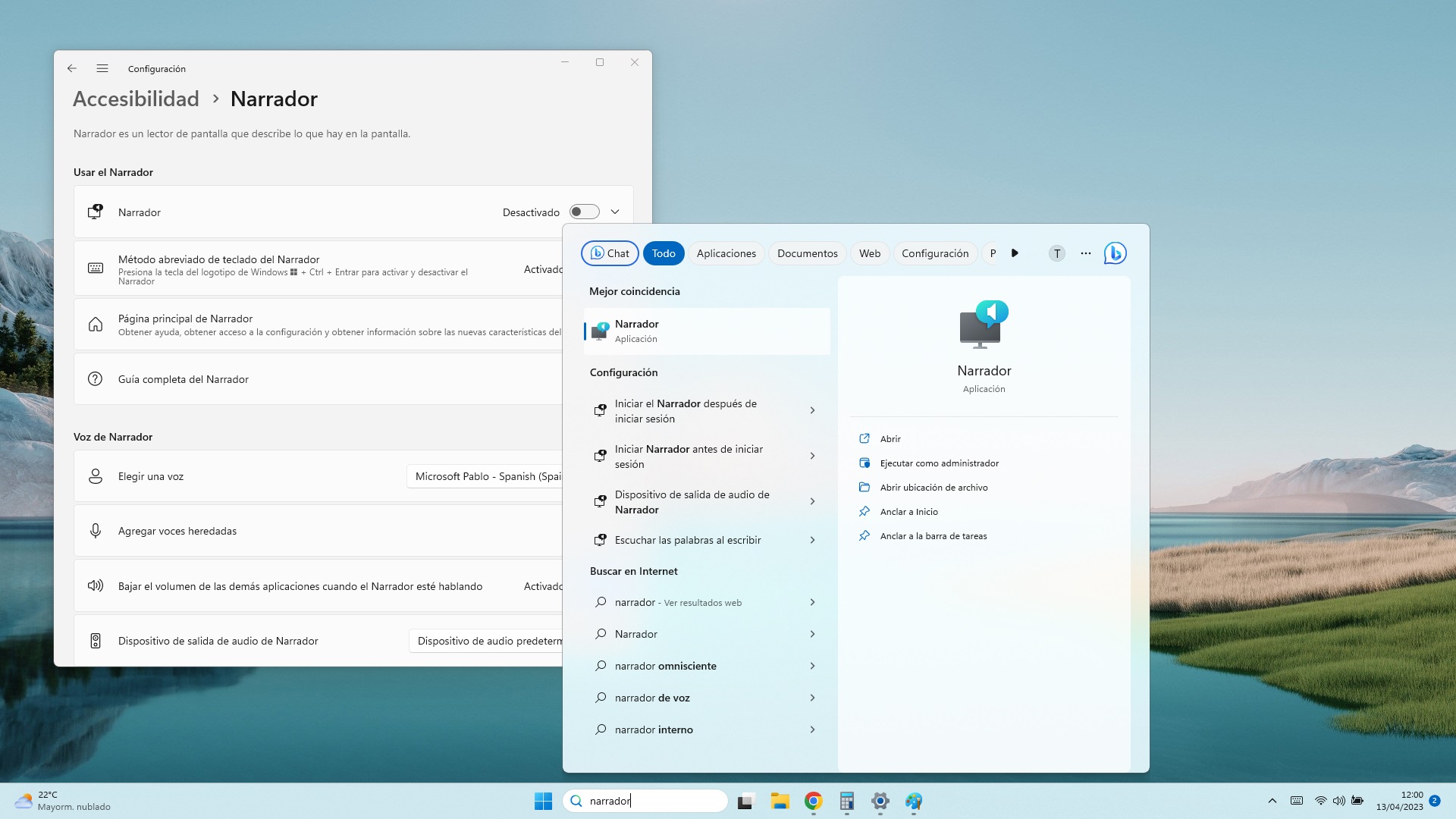Open Página principal de Narrador
This screenshot has height=819, width=1456.
[318, 325]
